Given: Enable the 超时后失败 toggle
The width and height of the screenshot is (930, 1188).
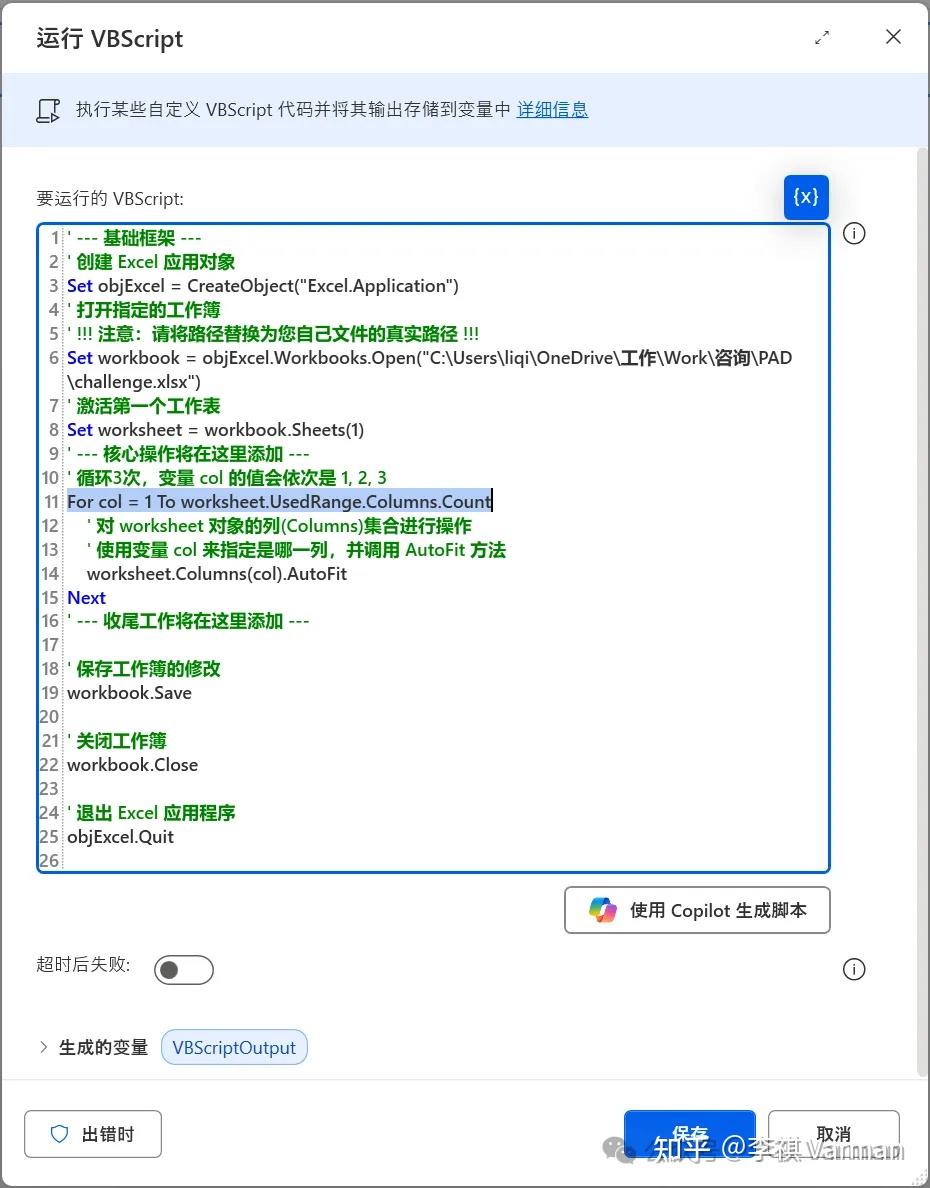Looking at the screenshot, I should coord(184,969).
